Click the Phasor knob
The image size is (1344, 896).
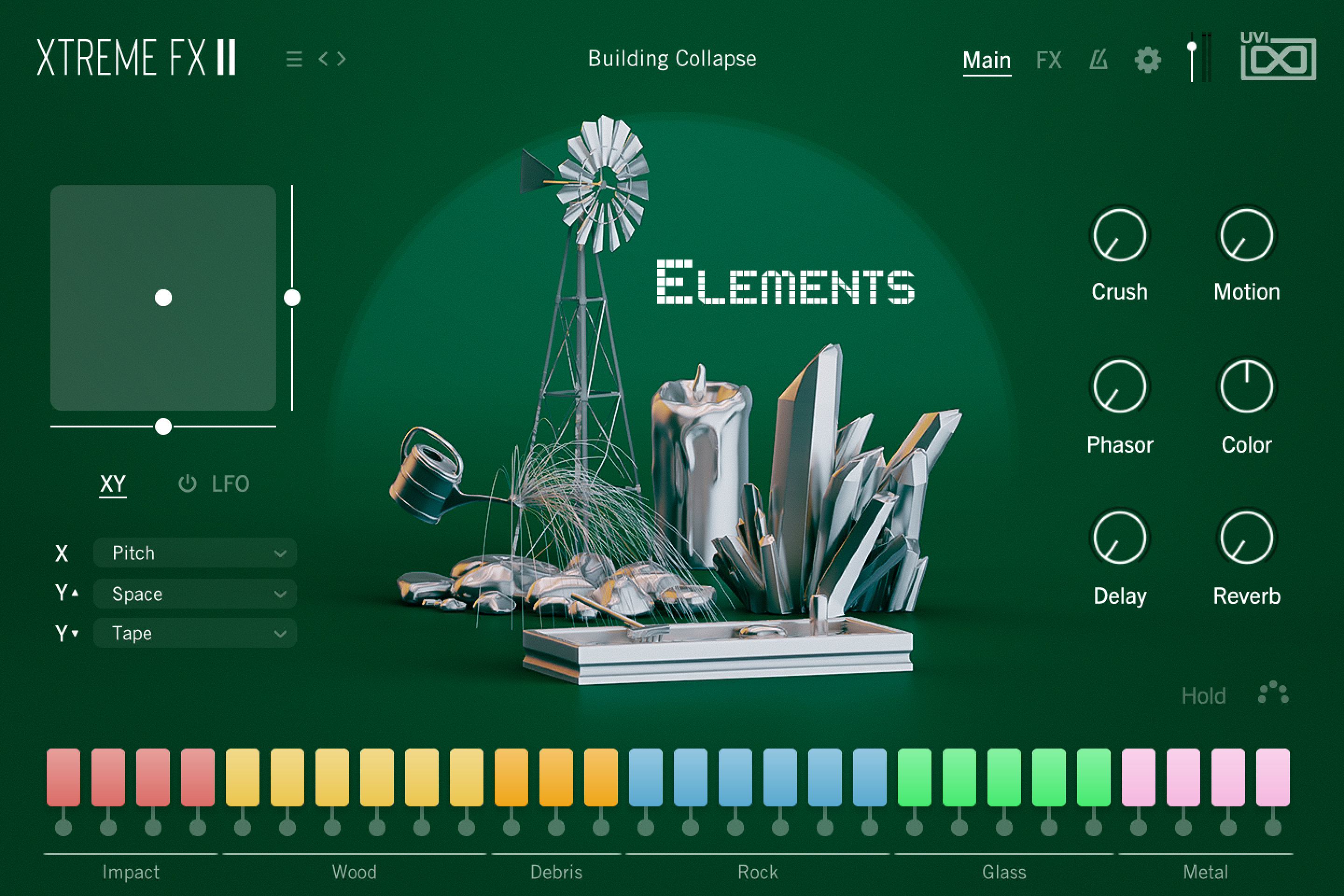(x=1120, y=386)
